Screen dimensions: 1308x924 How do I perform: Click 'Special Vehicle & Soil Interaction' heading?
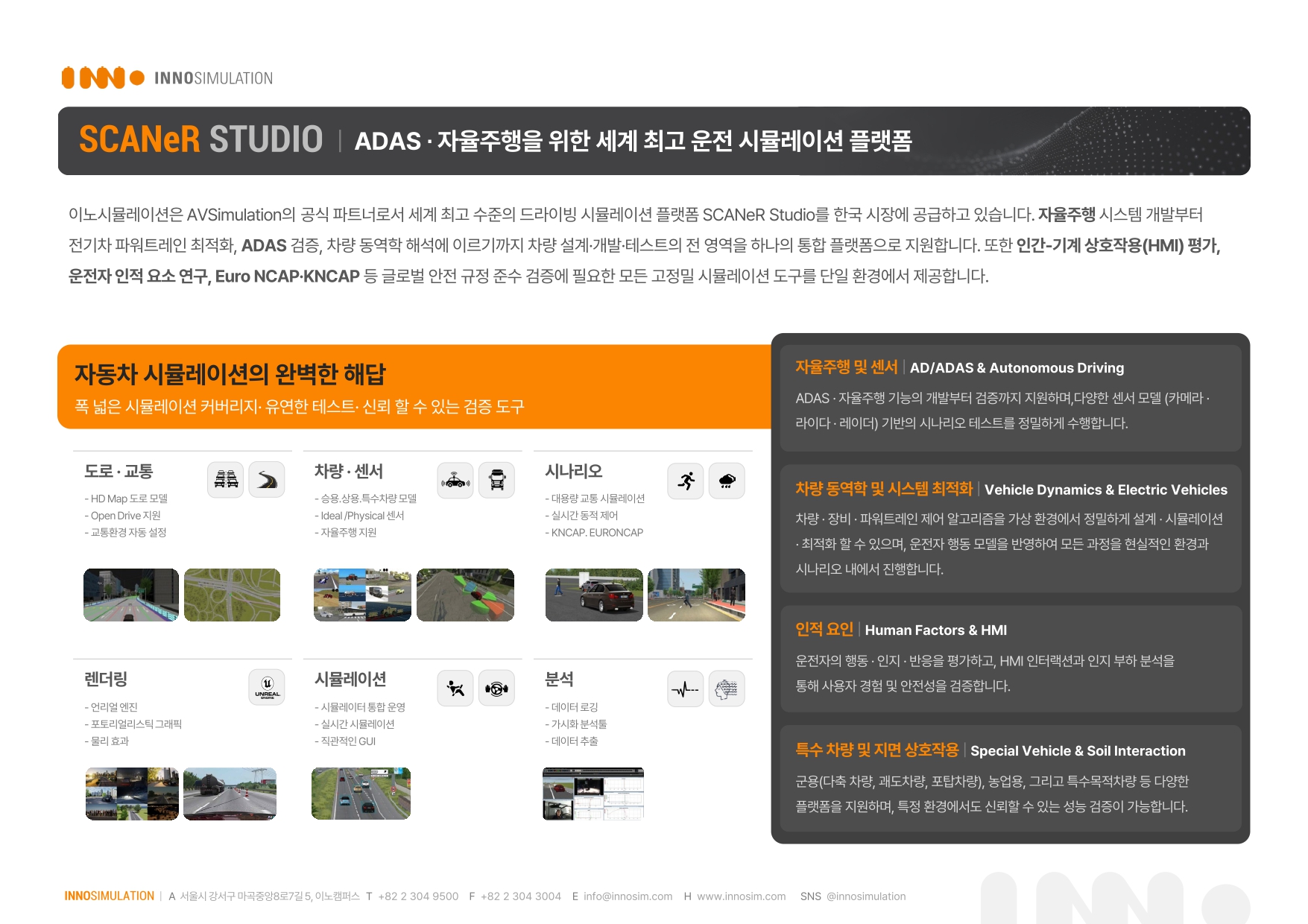click(1078, 750)
